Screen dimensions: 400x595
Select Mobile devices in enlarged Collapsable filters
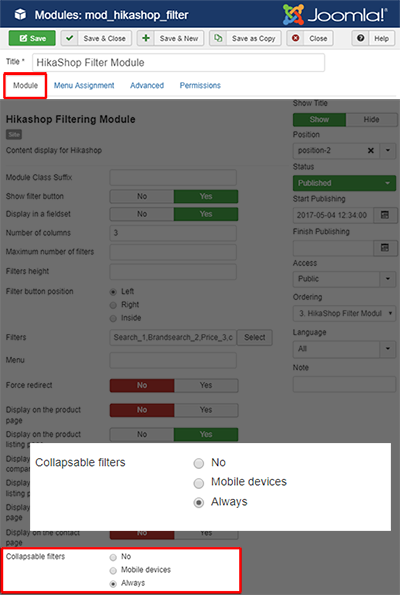[198, 483]
